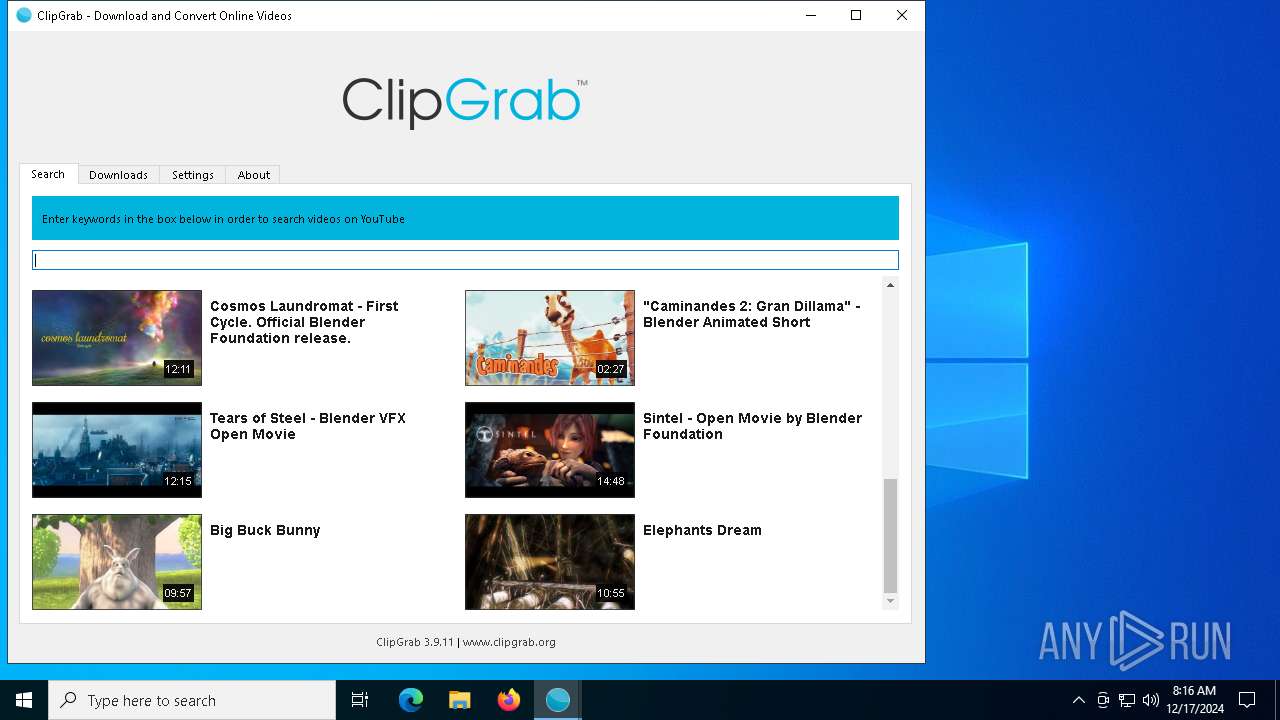The width and height of the screenshot is (1280, 720).
Task: Open Task View on the taskbar
Action: [360, 700]
